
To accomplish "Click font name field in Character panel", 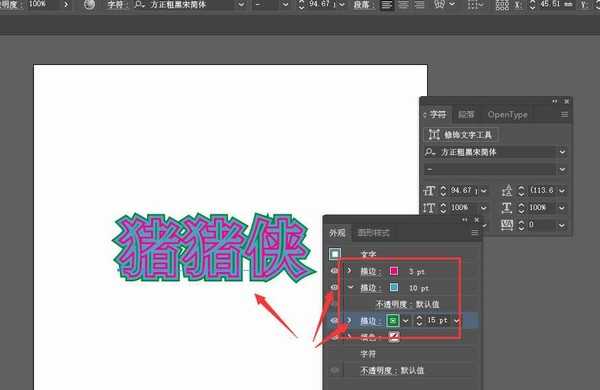I will 490,152.
